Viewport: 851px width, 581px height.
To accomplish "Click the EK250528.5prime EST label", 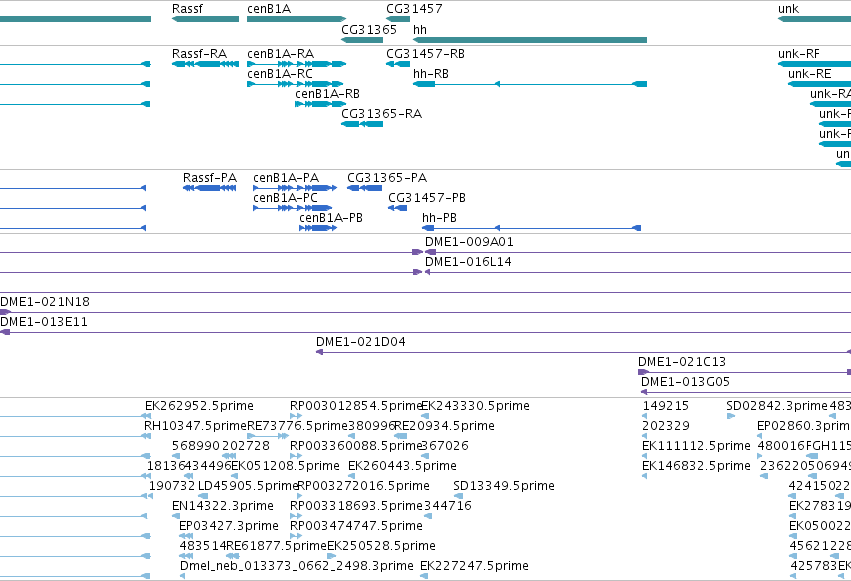I will pos(381,546).
